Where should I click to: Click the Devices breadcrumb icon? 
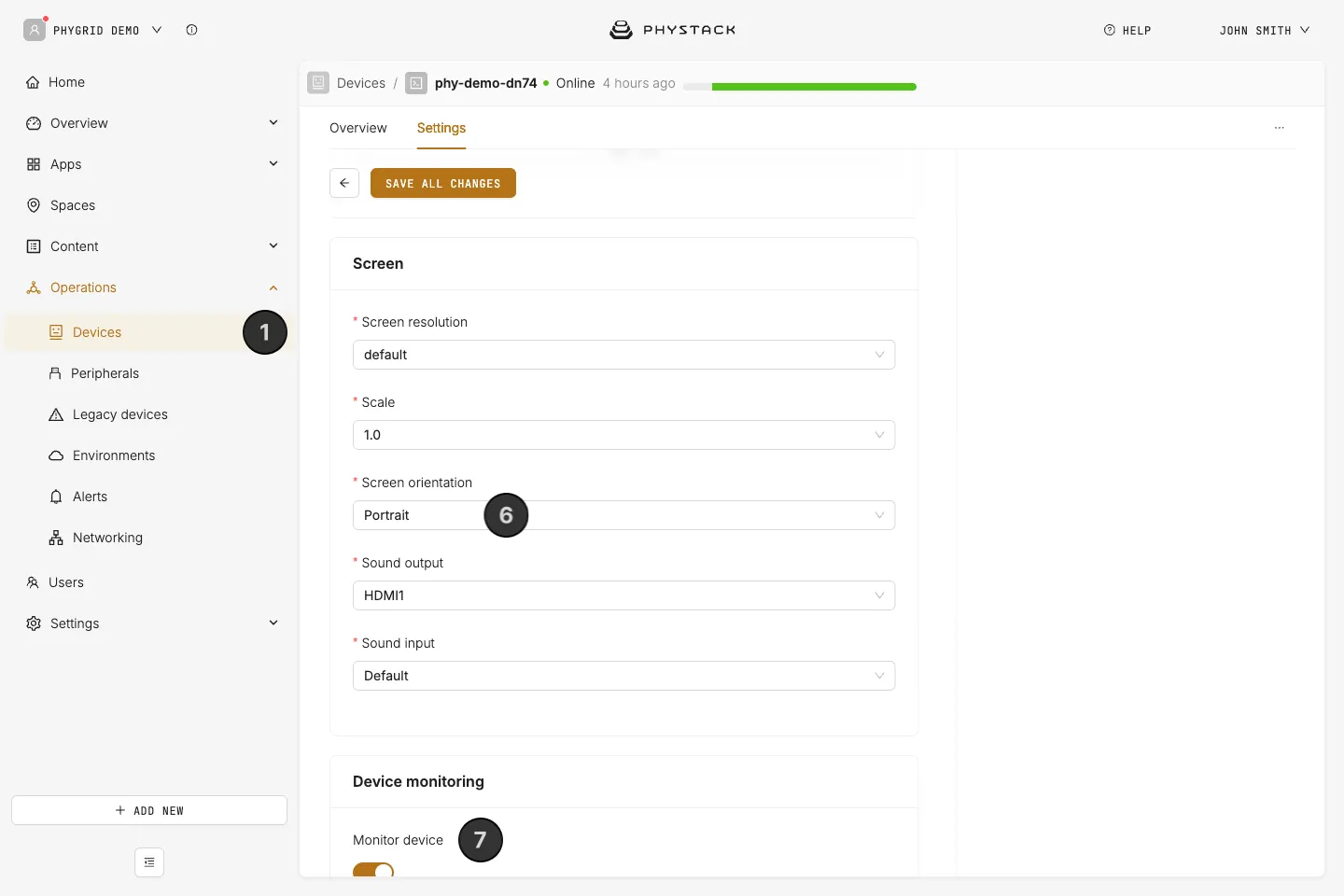(318, 83)
